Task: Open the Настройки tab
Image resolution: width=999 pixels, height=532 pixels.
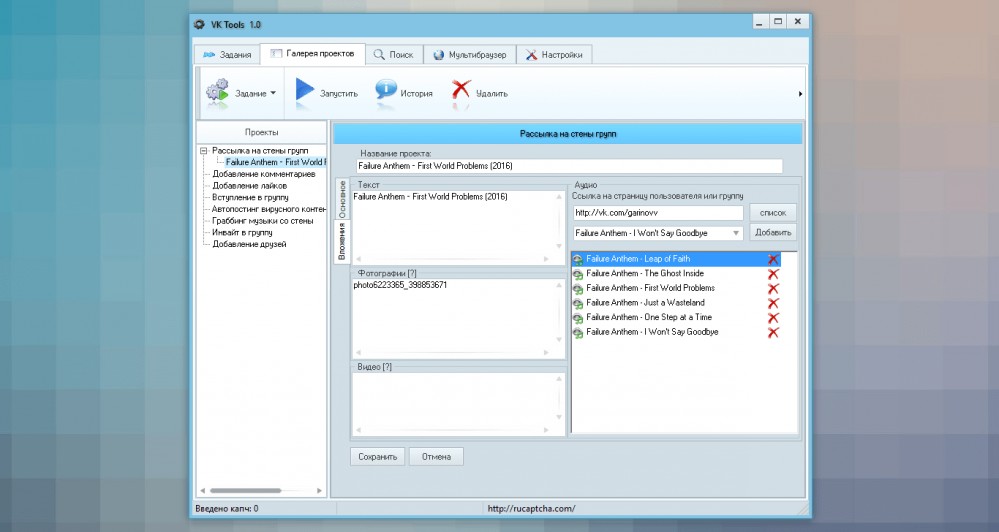Action: tap(554, 55)
